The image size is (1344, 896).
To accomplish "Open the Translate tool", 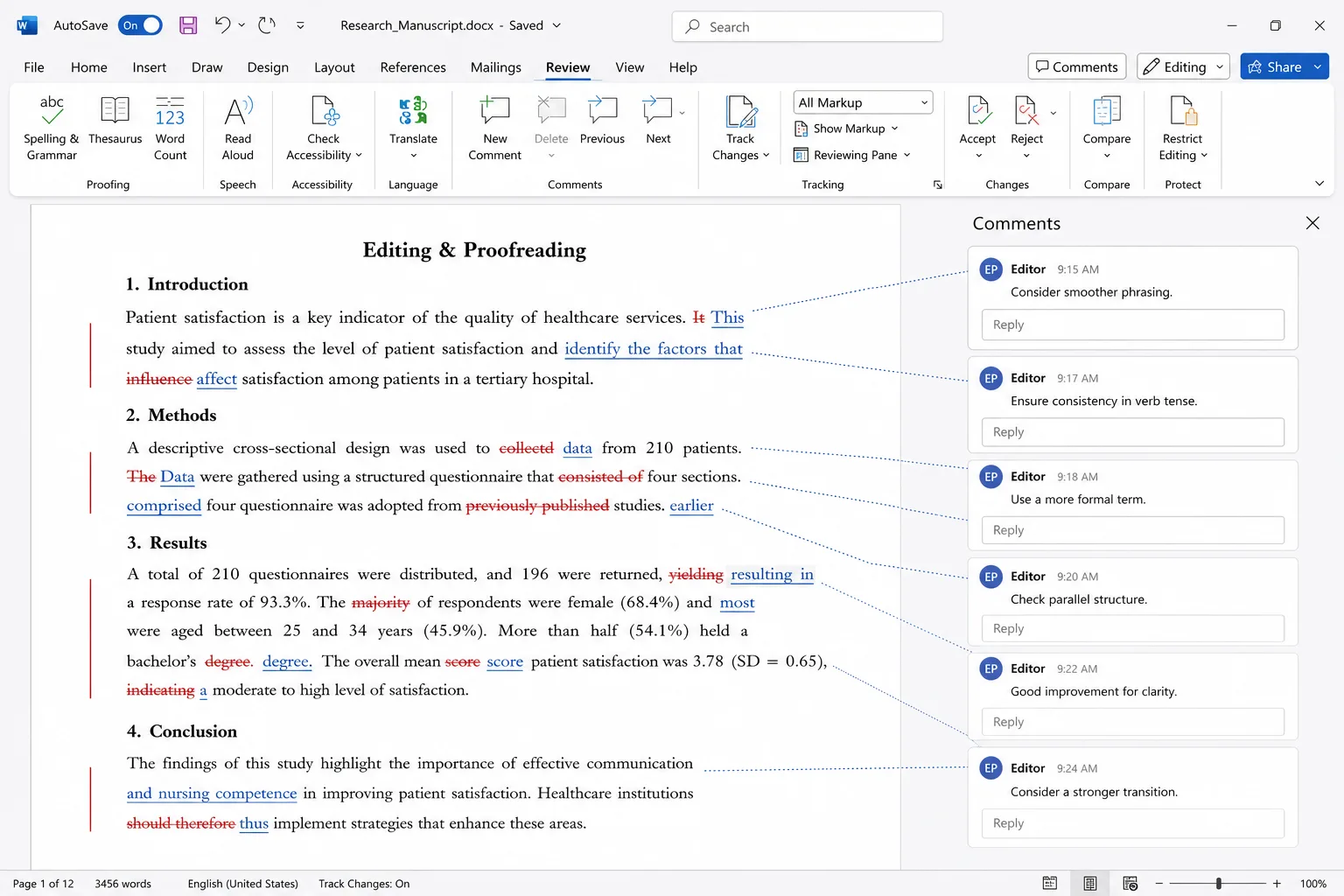I will pyautogui.click(x=413, y=128).
